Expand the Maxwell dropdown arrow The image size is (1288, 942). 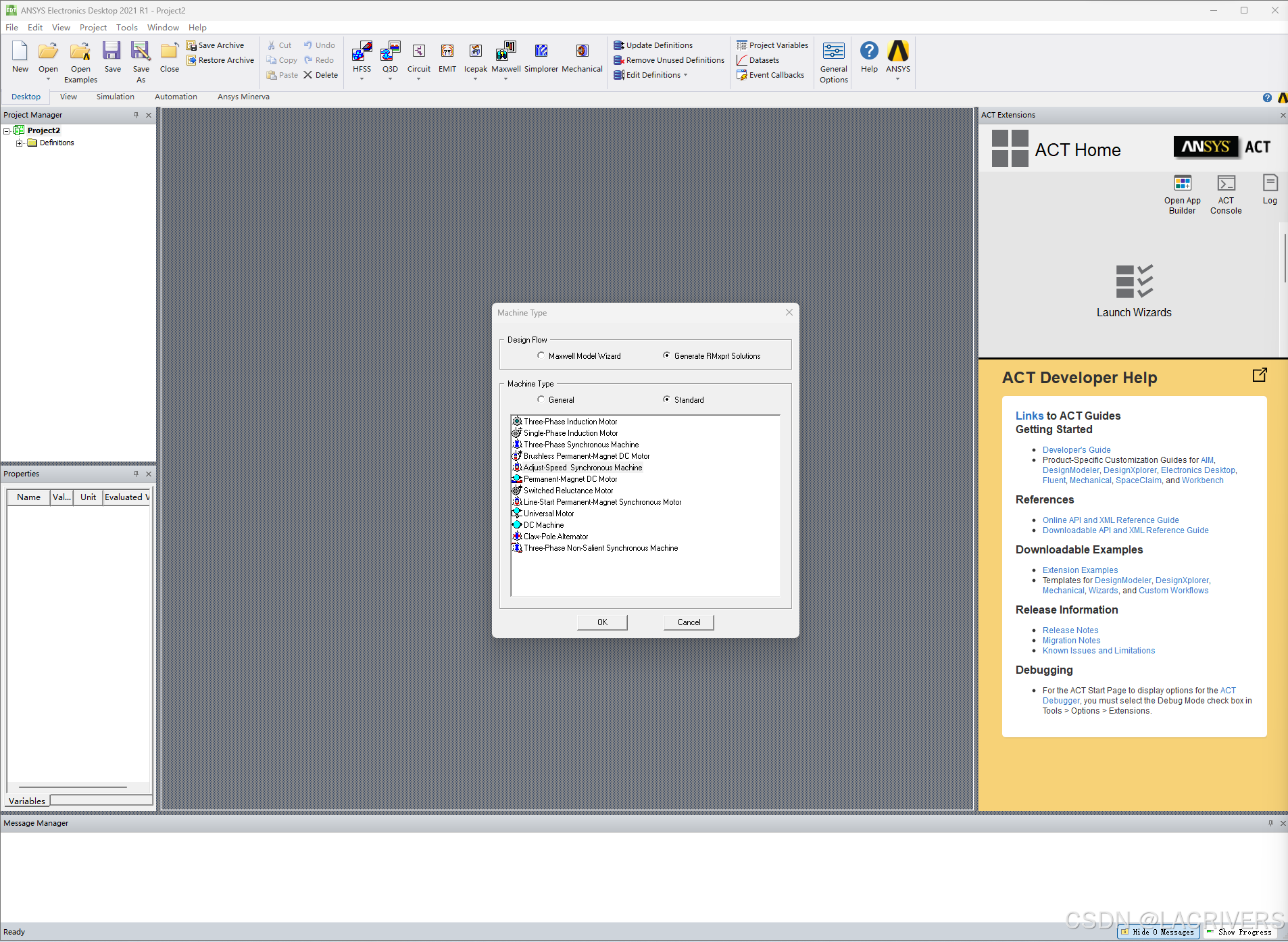point(505,79)
